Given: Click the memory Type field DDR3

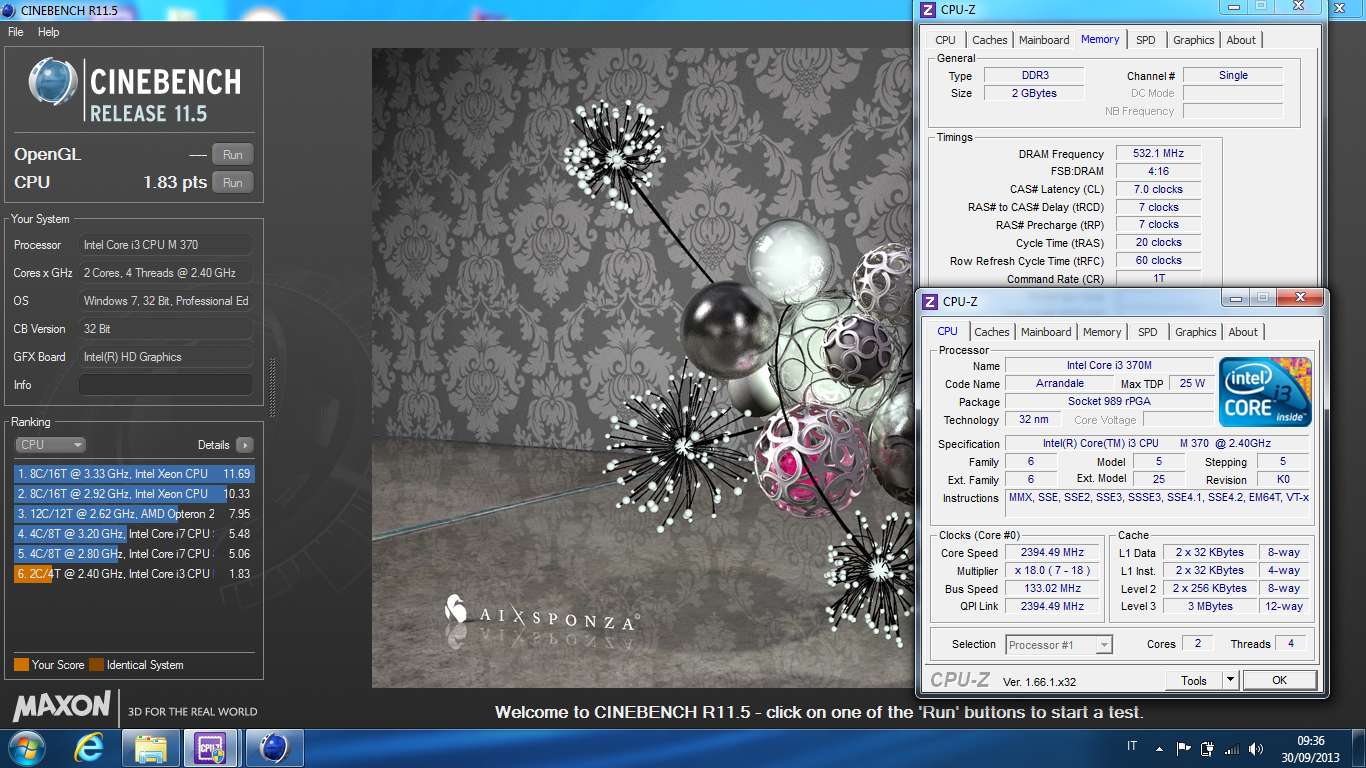Looking at the screenshot, I should point(1034,76).
